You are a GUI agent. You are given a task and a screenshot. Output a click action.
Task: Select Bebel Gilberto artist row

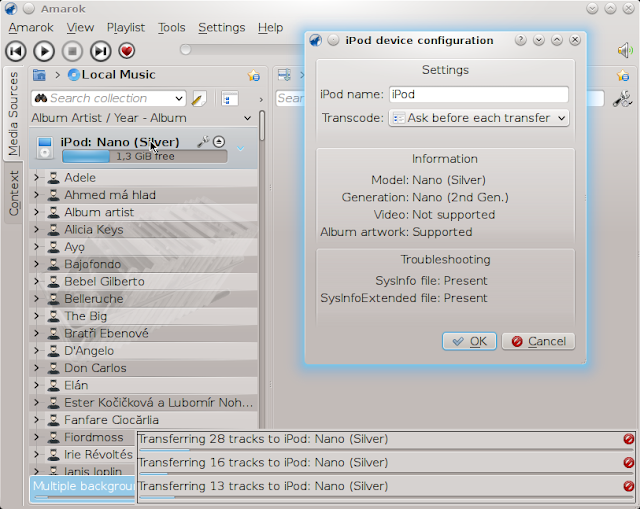pyautogui.click(x=143, y=281)
